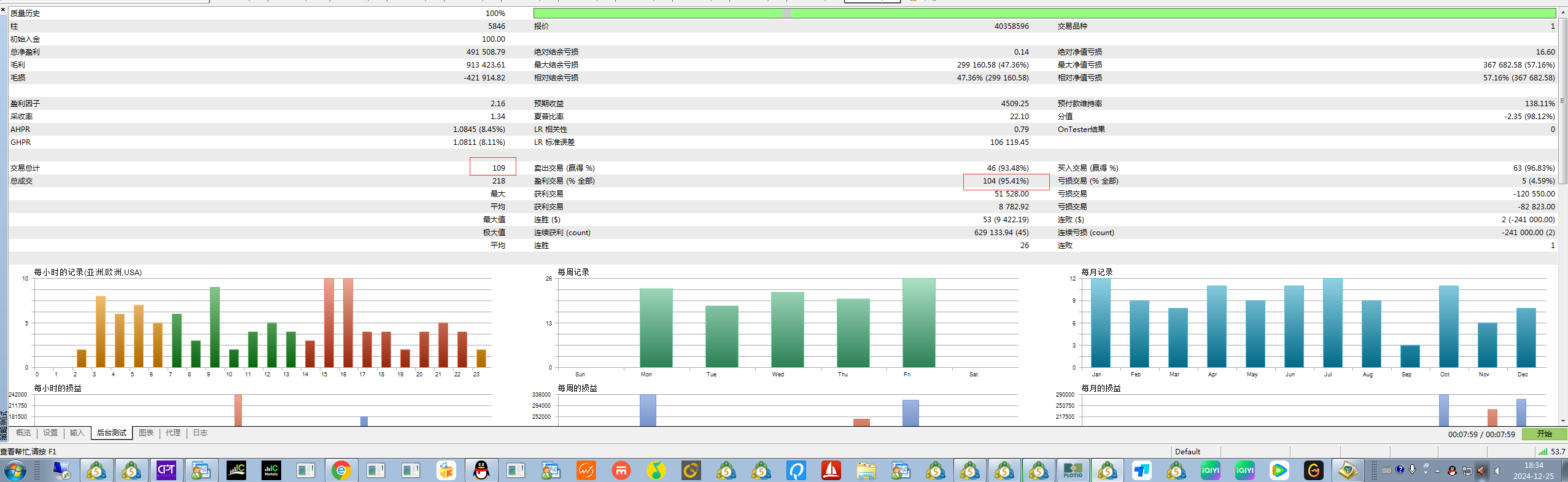Screen dimensions: 1568x482
Task: Open the 设置 tab
Action: 50,433
